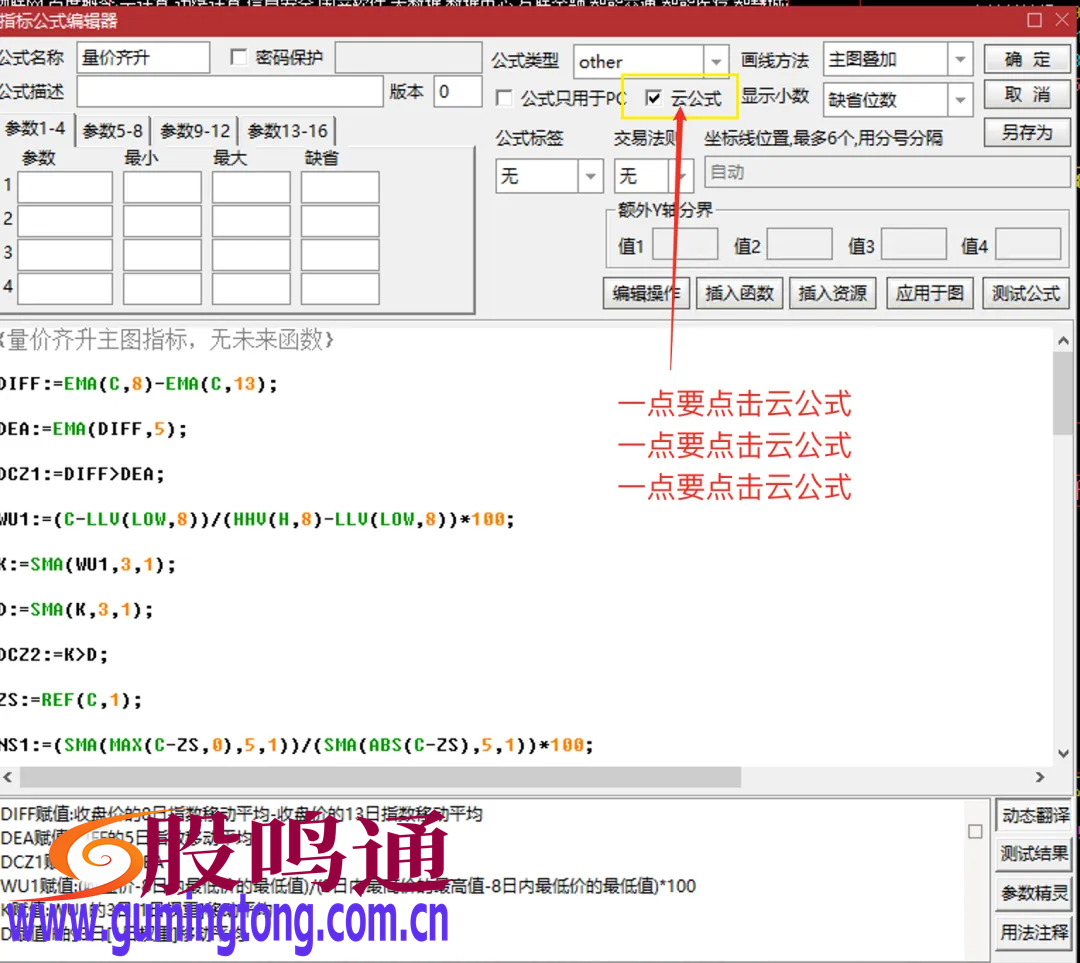Open the 公式类型 dropdown showing other
This screenshot has height=963, width=1080.
click(x=717, y=60)
